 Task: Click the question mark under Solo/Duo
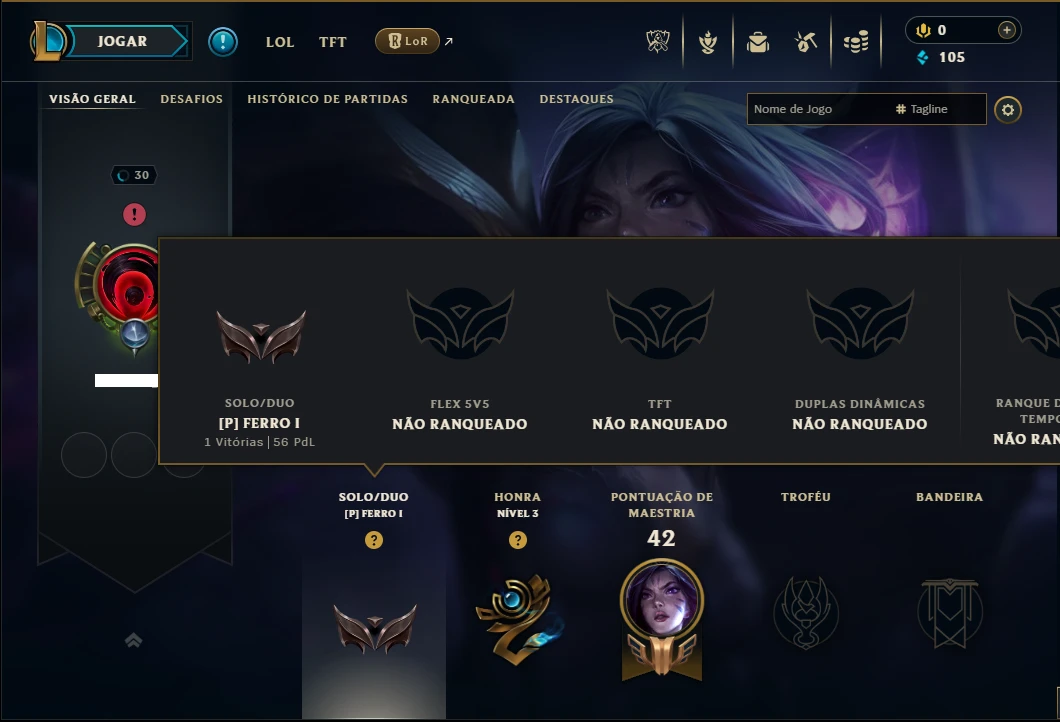point(374,540)
